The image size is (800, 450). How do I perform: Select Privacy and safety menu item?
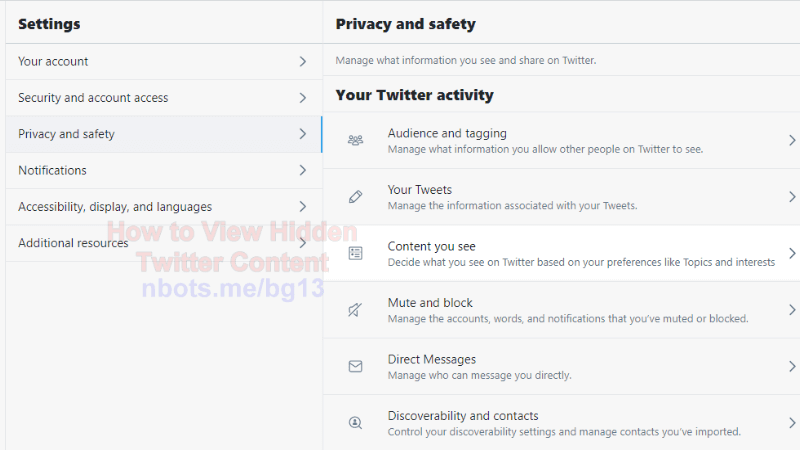164,134
